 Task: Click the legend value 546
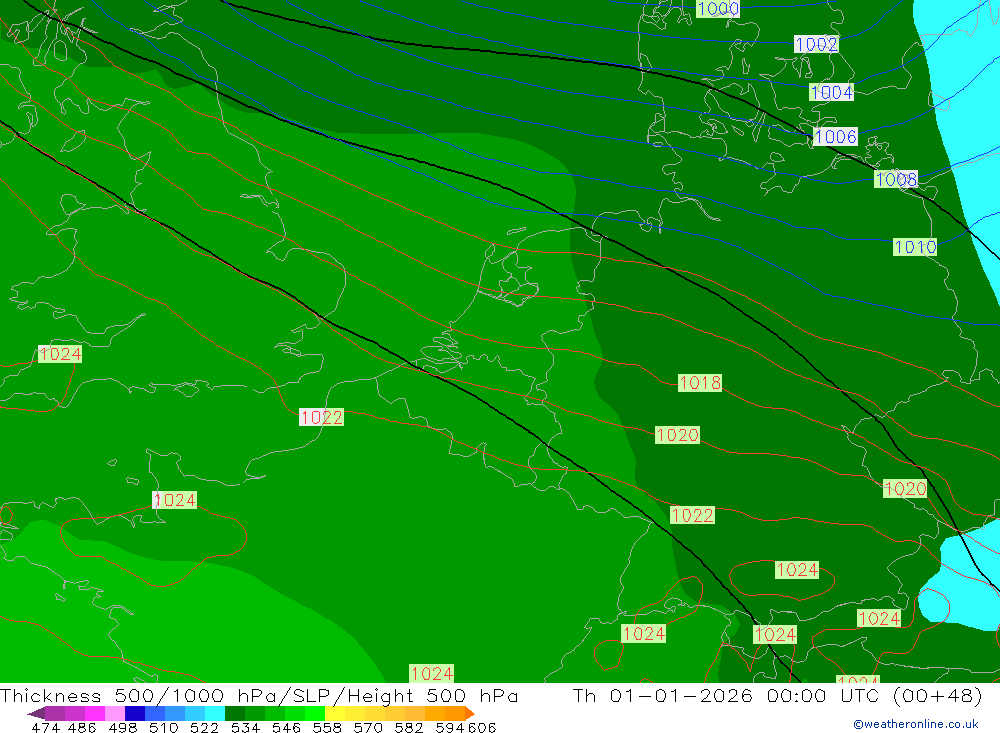pyautogui.click(x=286, y=727)
